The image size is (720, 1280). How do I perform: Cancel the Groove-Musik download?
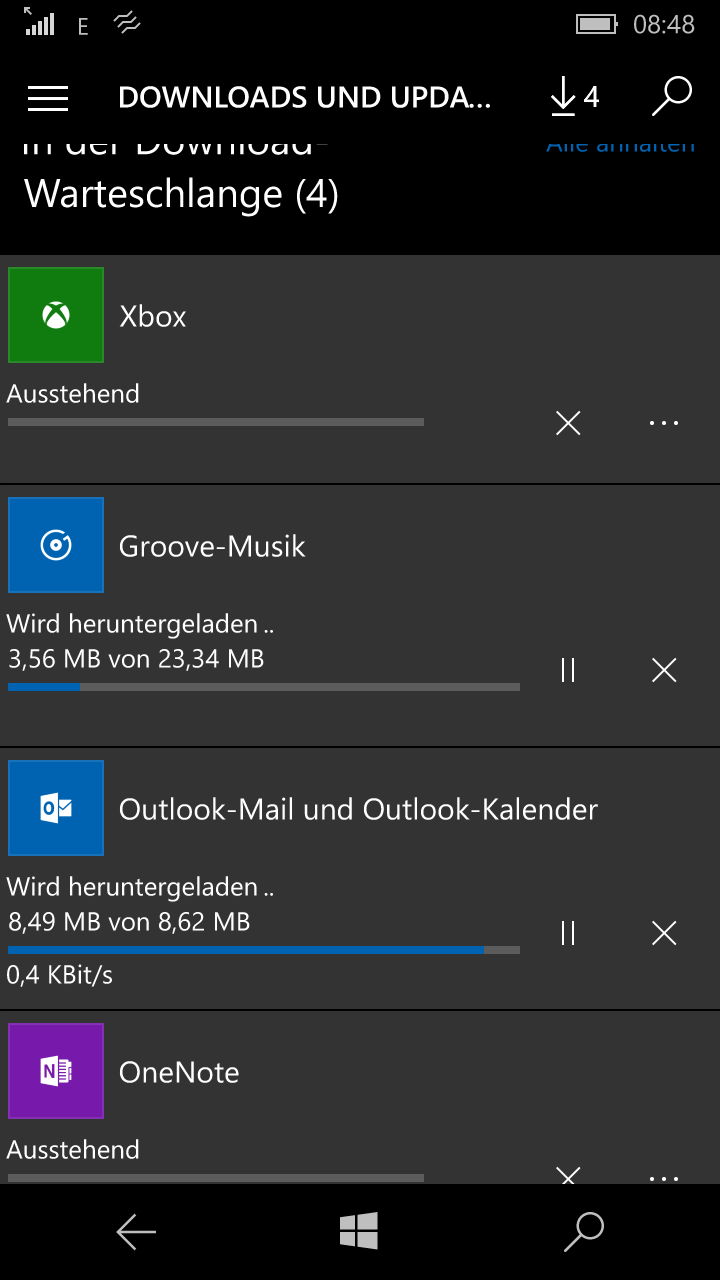click(x=664, y=670)
